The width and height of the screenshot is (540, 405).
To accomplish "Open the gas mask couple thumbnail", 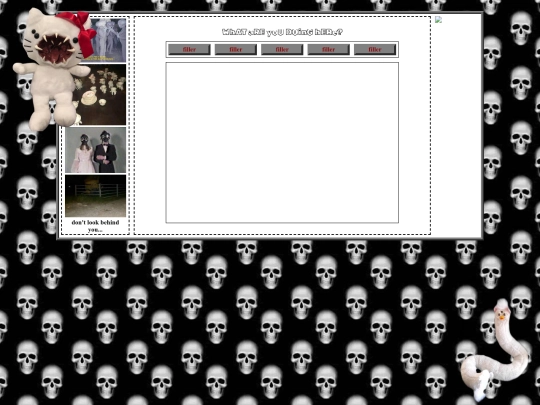I will pyautogui.click(x=95, y=150).
